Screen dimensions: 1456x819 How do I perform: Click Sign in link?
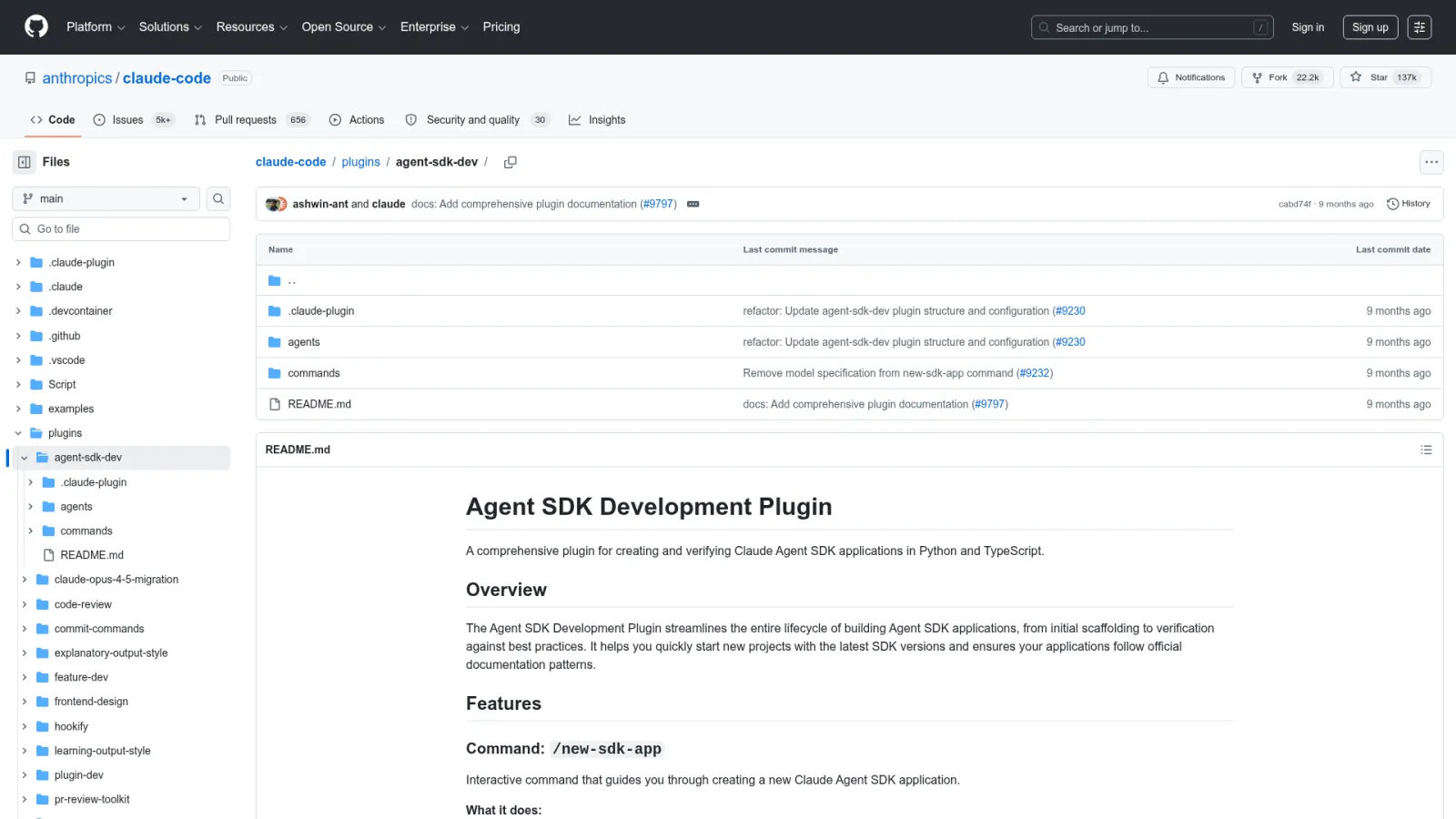(1308, 27)
